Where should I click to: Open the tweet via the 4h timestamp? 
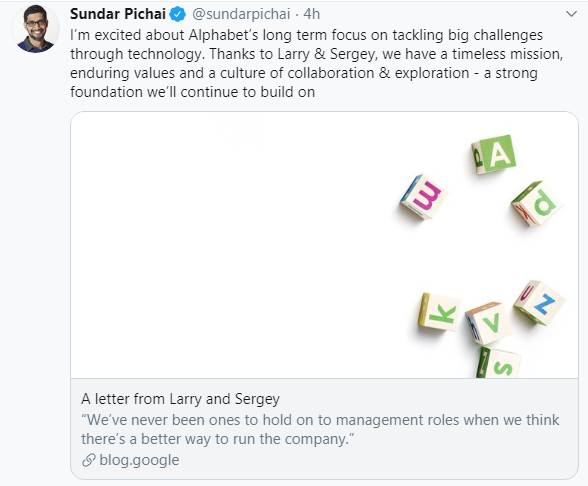coord(312,14)
